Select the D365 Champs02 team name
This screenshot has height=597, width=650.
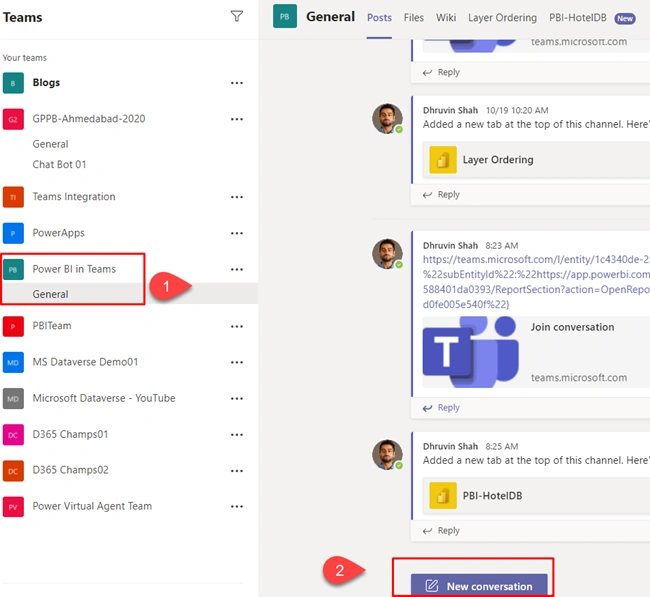70,470
